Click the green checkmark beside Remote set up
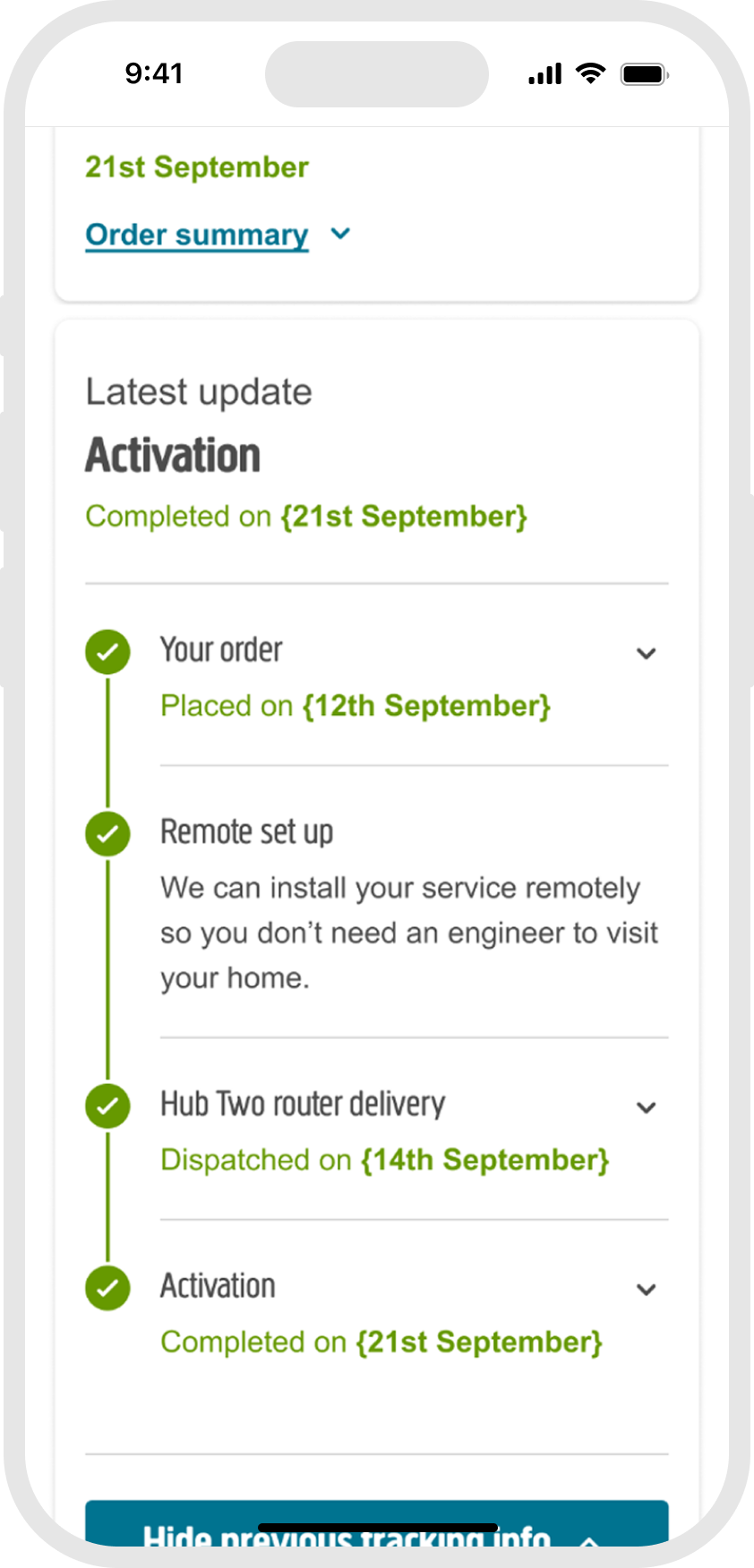The image size is (754, 1568). point(107,834)
